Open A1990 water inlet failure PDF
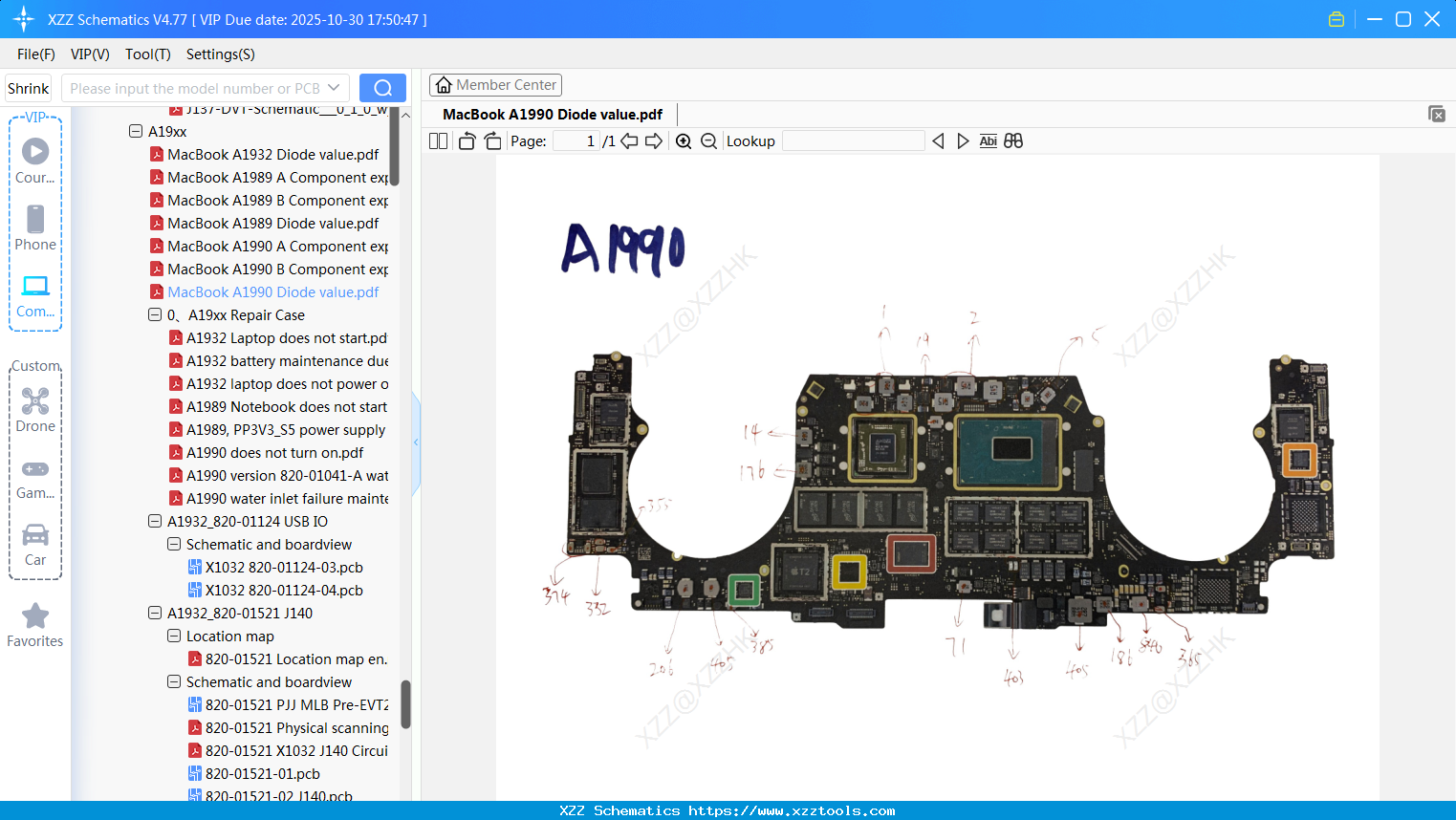This screenshot has width=1456, height=820. tap(278, 498)
